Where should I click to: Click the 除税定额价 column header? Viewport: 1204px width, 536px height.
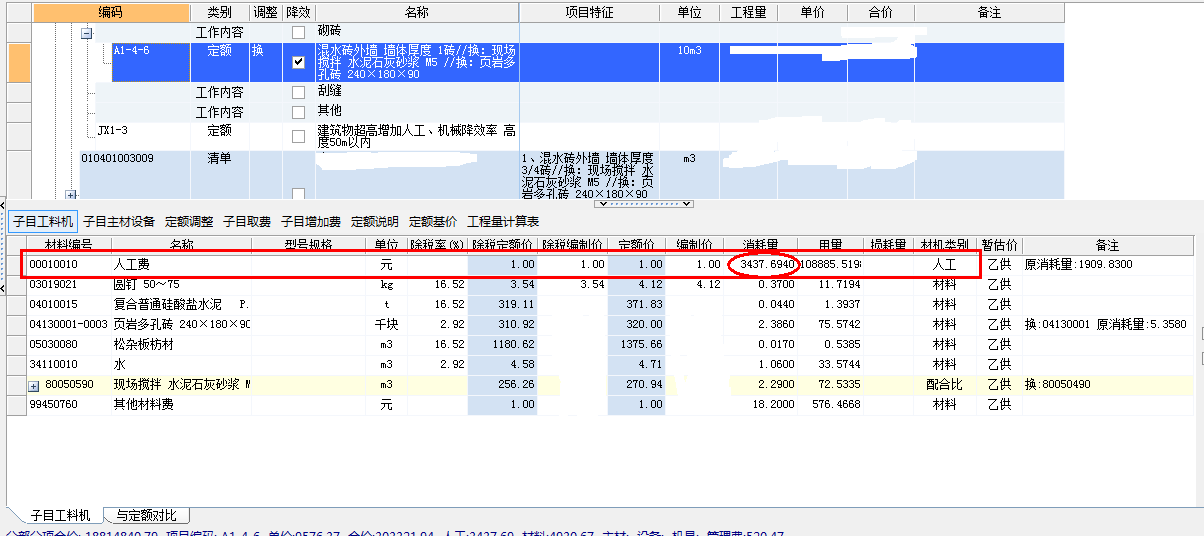(503, 245)
